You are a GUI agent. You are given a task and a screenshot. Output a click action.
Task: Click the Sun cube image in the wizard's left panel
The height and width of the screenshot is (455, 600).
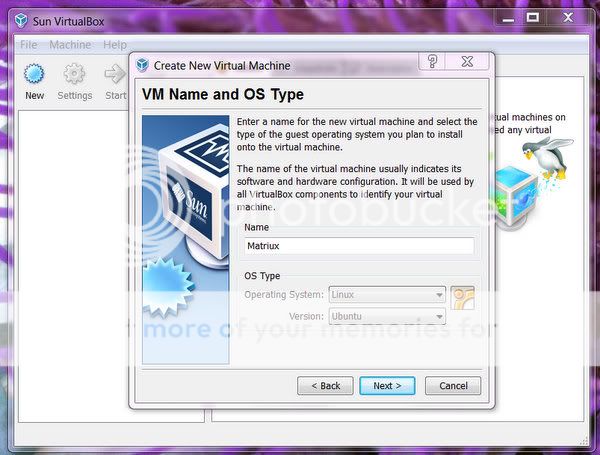pyautogui.click(x=186, y=240)
